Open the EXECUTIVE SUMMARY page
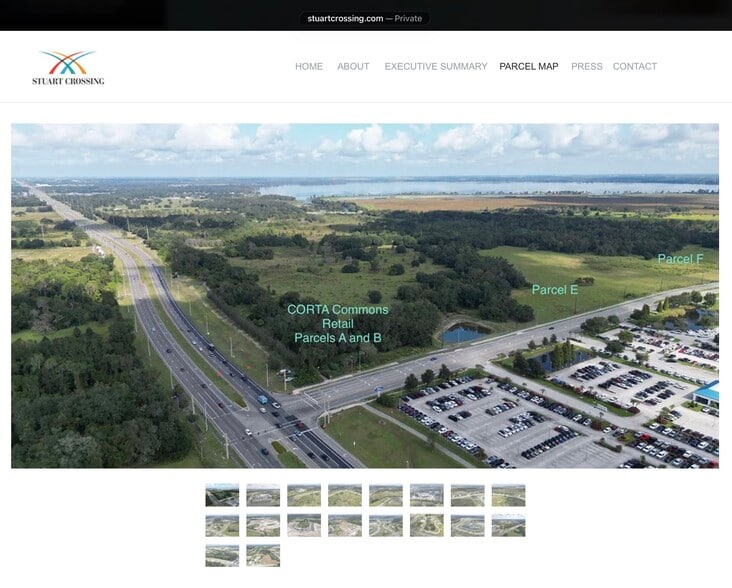The width and height of the screenshot is (732, 588). (x=436, y=67)
